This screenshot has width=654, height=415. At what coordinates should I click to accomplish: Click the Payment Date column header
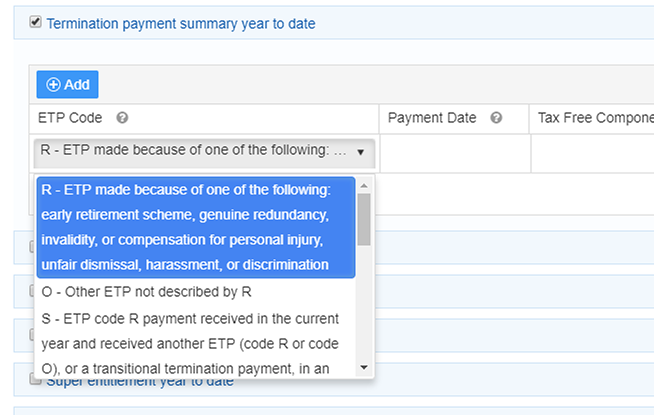tap(432, 118)
